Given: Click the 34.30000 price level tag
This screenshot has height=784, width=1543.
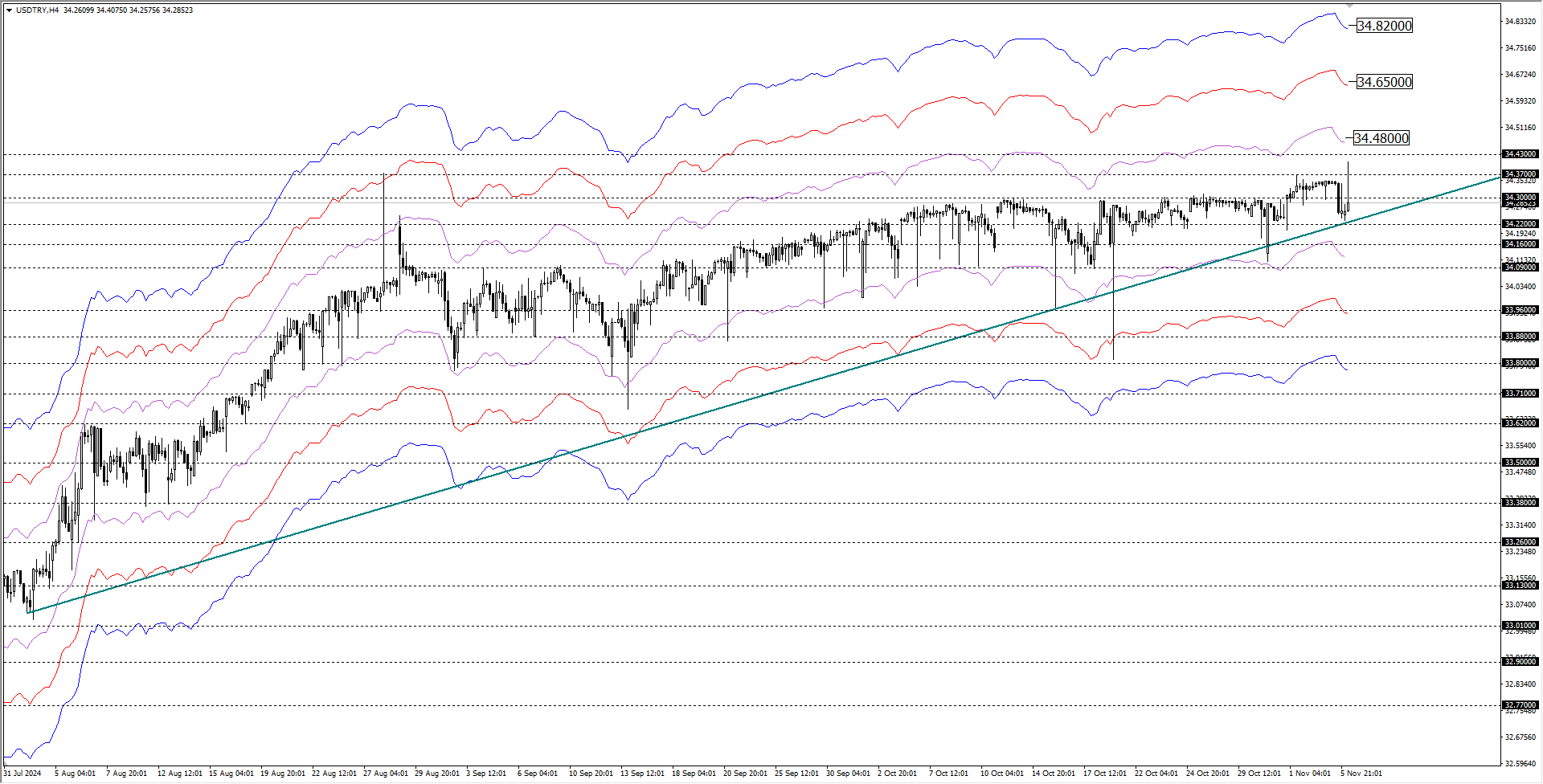Looking at the screenshot, I should click(1520, 198).
